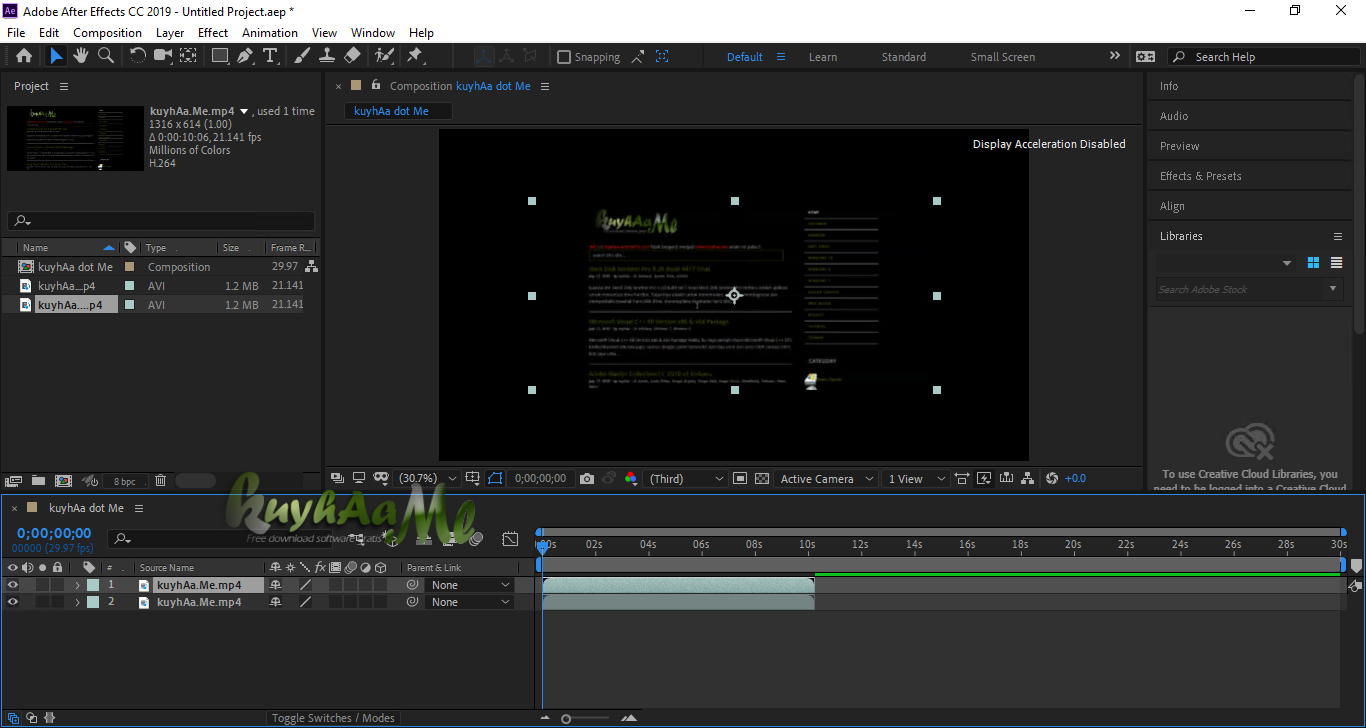This screenshot has height=728, width=1366.
Task: Select the Unified Camera tool
Action: [x=162, y=56]
